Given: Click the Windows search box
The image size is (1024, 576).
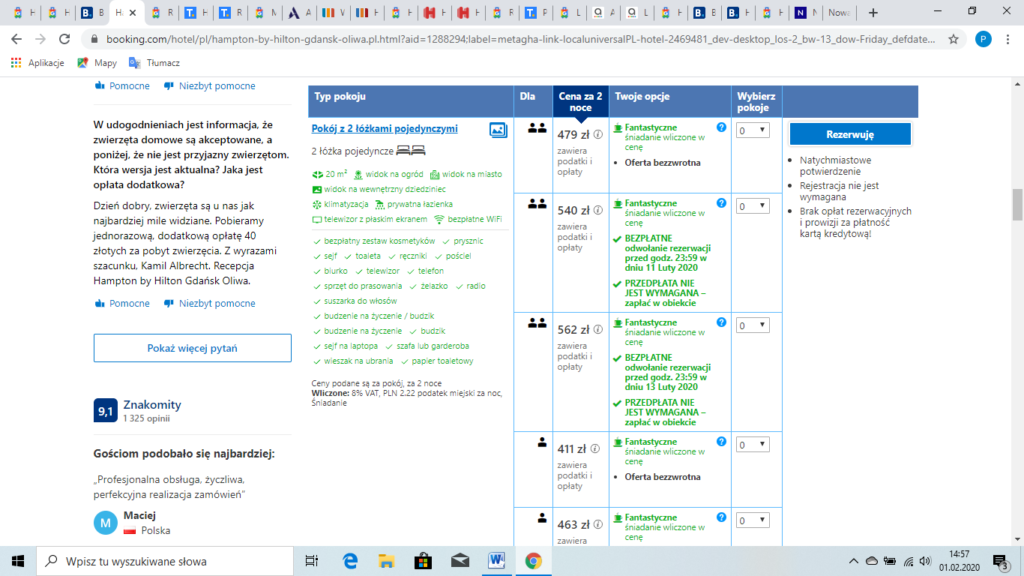Looking at the screenshot, I should [x=165, y=561].
